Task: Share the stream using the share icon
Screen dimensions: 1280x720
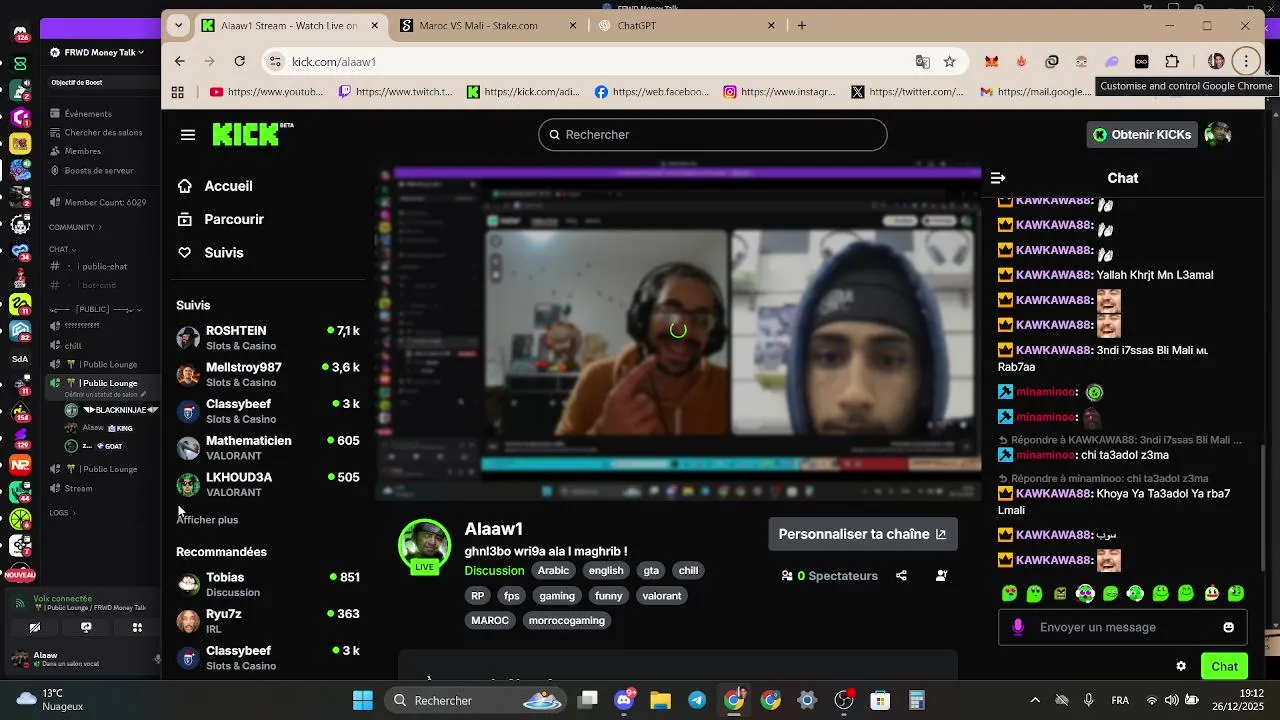Action: [x=901, y=576]
